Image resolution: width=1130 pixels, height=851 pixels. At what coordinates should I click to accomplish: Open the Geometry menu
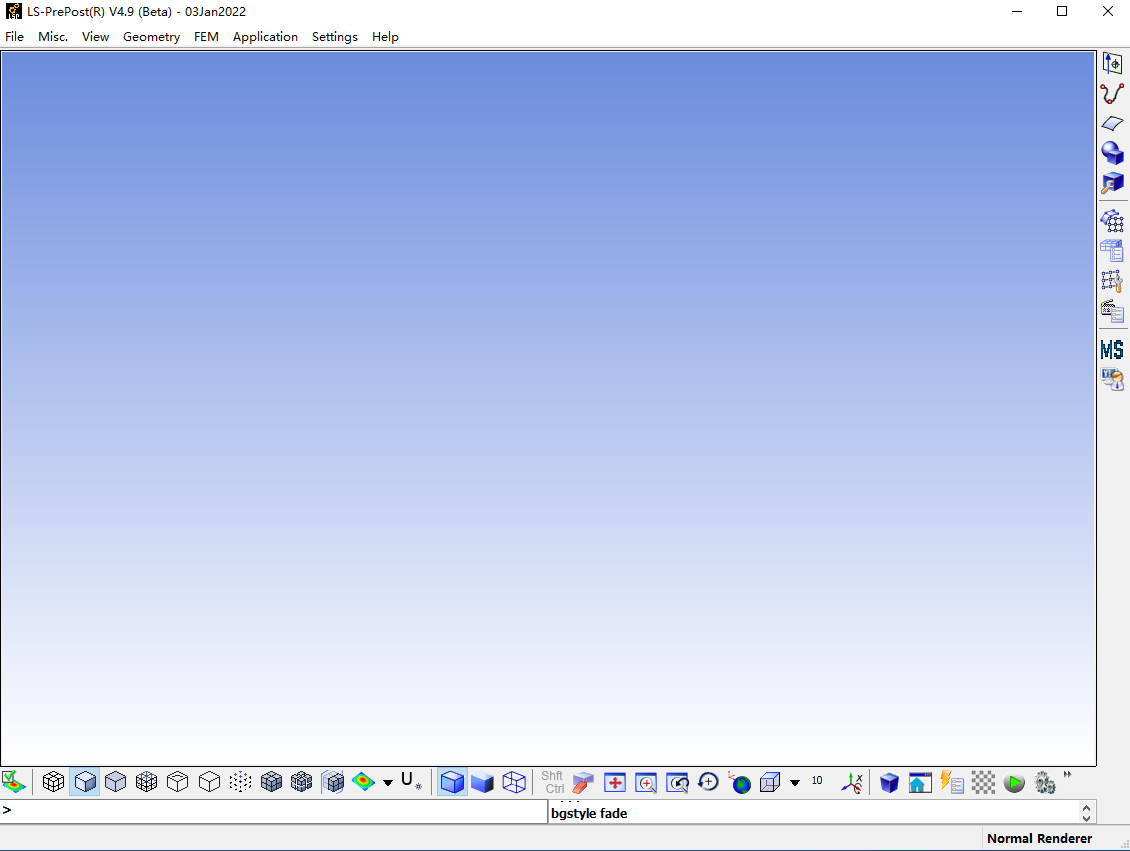tap(151, 37)
